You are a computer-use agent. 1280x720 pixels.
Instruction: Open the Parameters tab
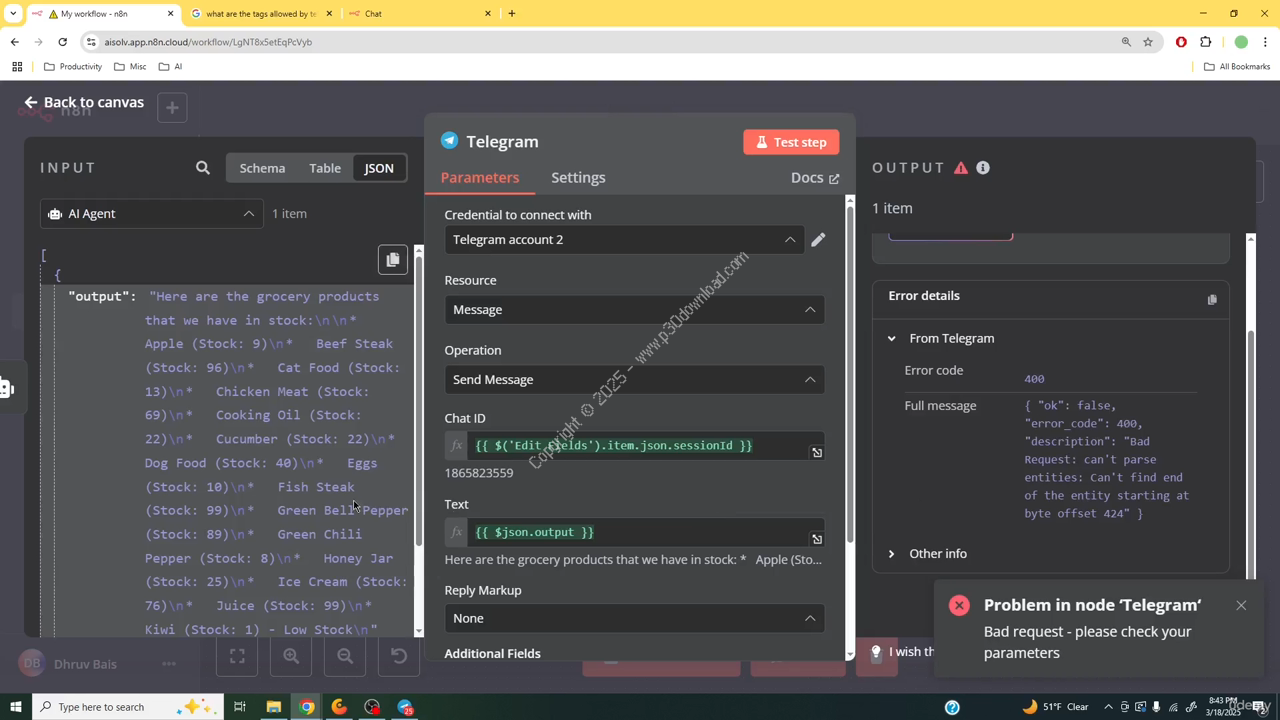[x=480, y=178]
